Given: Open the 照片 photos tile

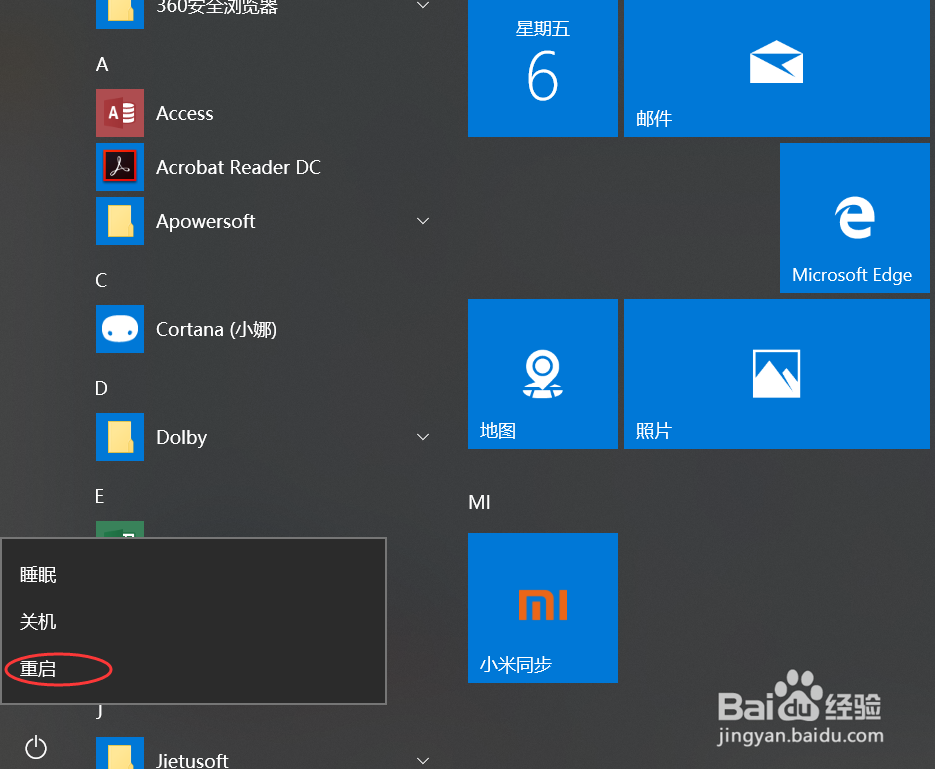Looking at the screenshot, I should pyautogui.click(x=776, y=374).
